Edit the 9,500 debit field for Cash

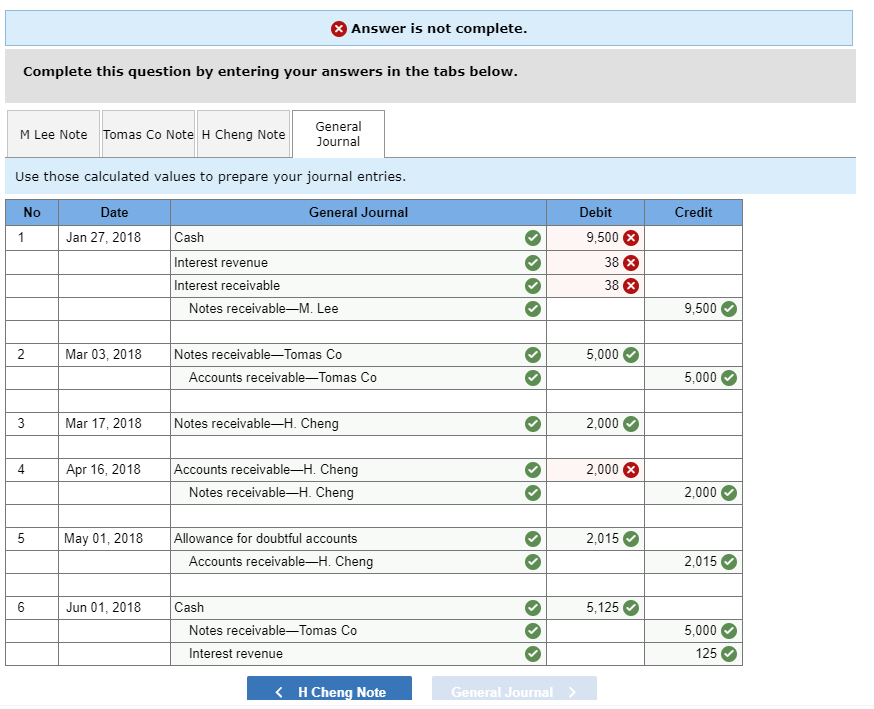[595, 238]
